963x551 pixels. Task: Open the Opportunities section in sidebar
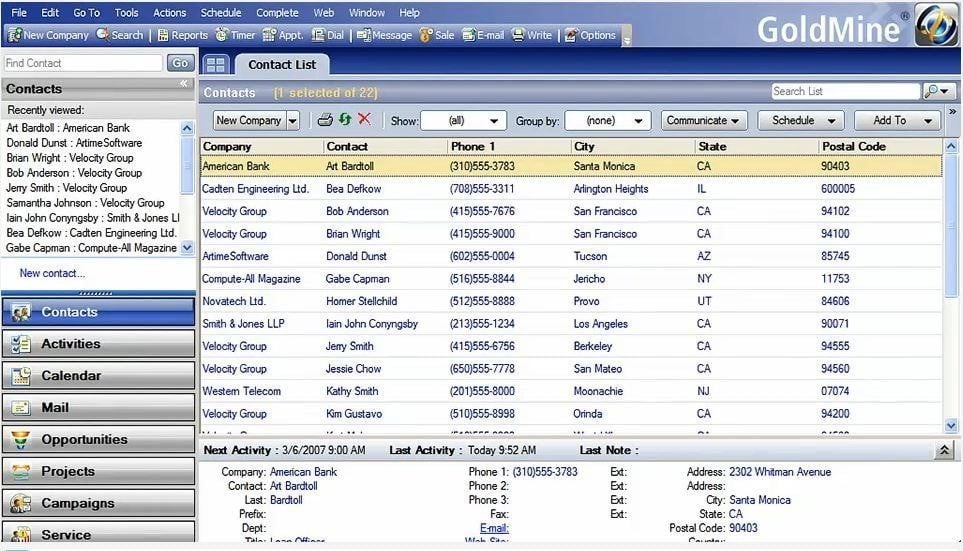(98, 440)
